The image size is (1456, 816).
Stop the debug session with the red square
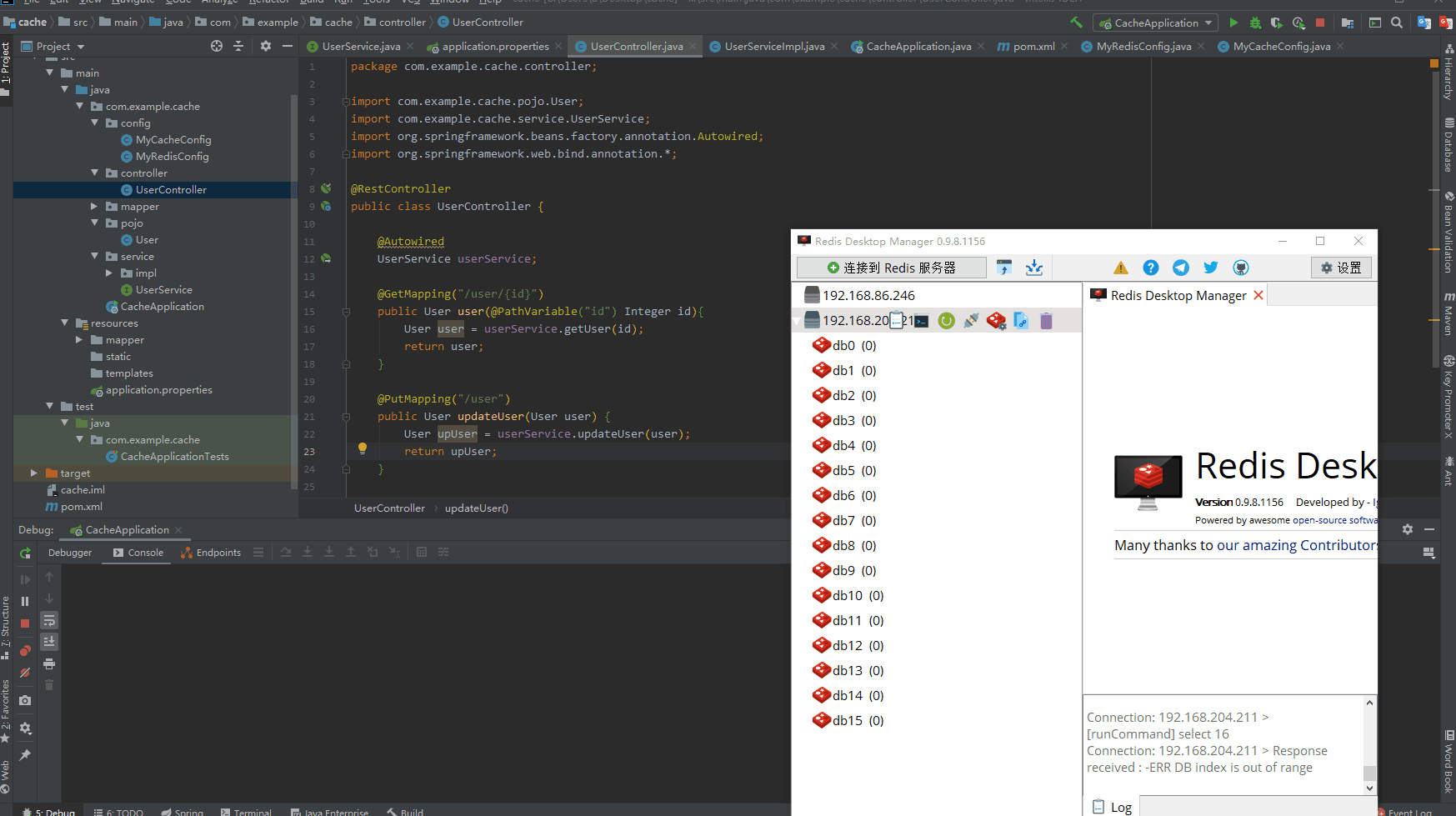(x=25, y=623)
